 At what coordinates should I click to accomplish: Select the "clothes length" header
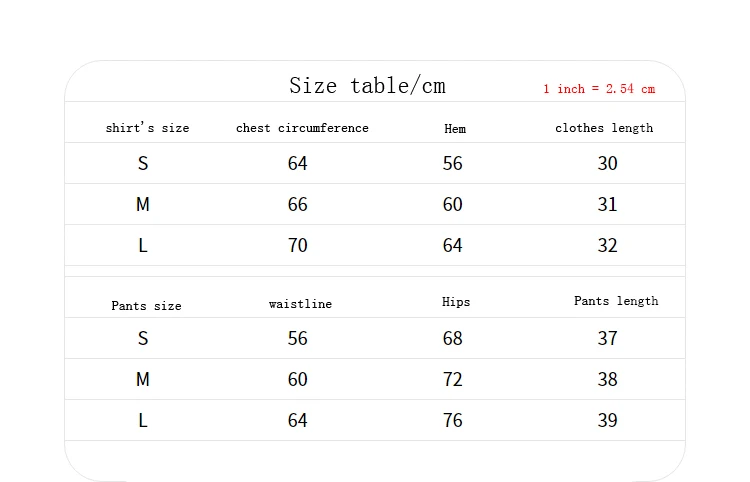point(604,128)
